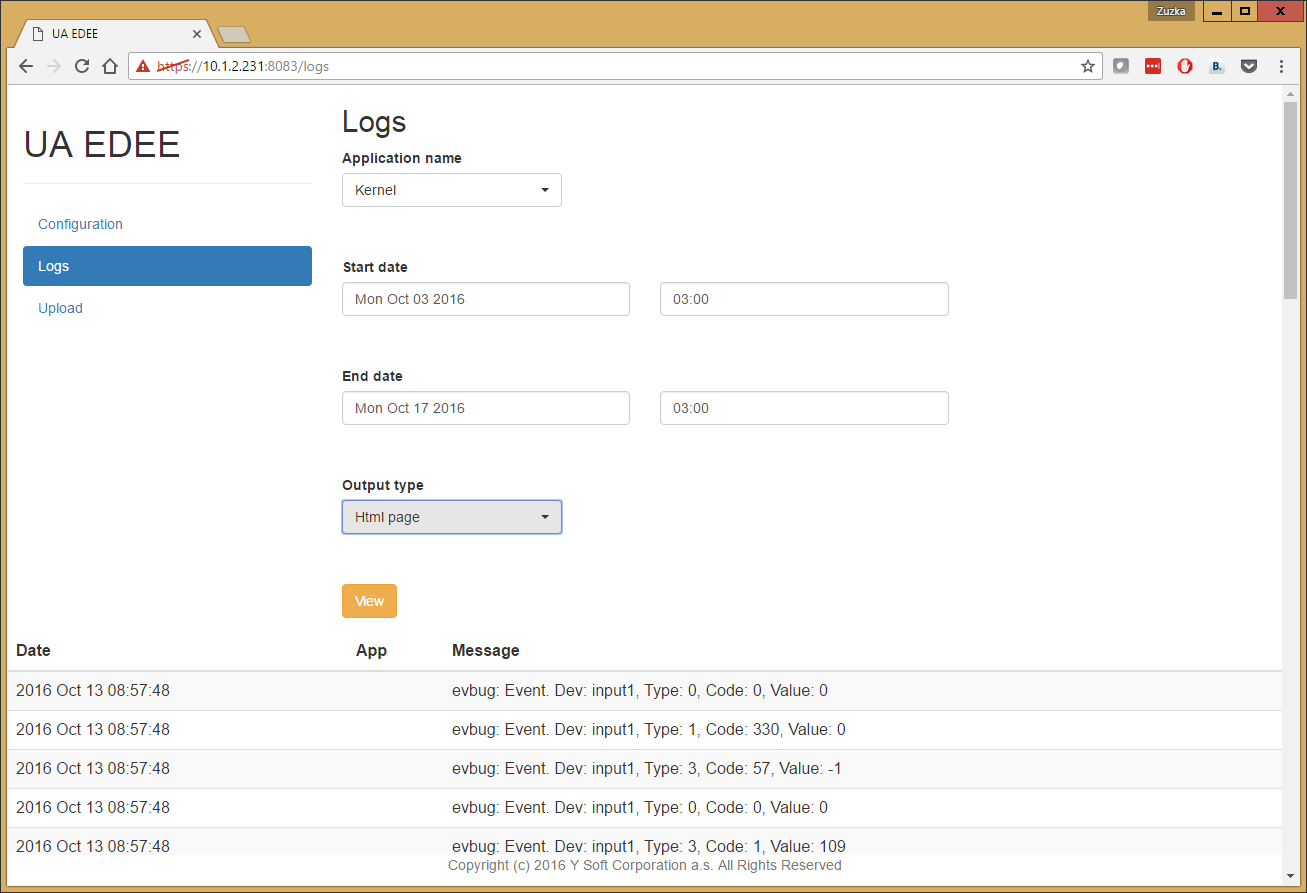Click the vertical page scrollbar thumb
Viewport: 1307px width, 893px height.
1289,200
